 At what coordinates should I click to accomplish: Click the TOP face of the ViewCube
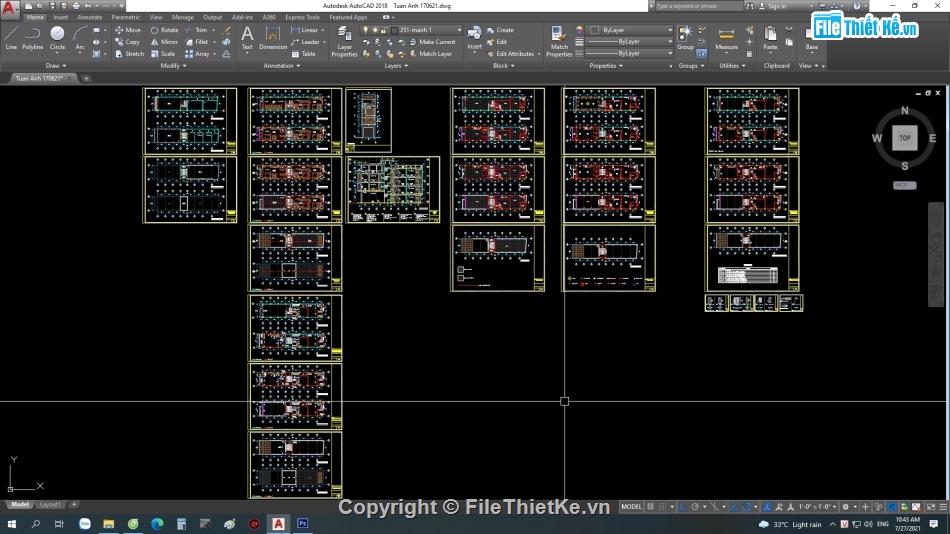[904, 138]
